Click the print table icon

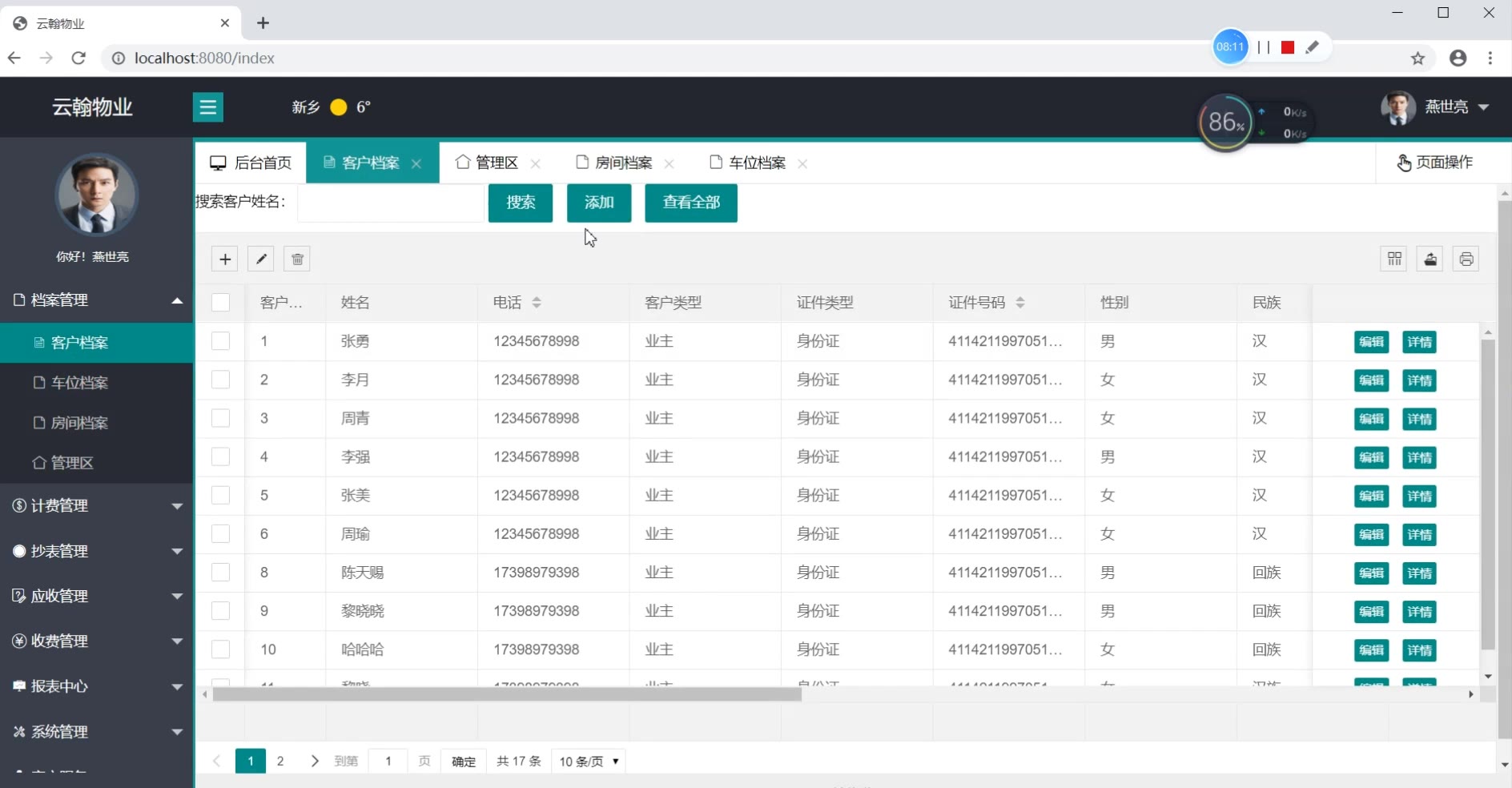click(1466, 259)
